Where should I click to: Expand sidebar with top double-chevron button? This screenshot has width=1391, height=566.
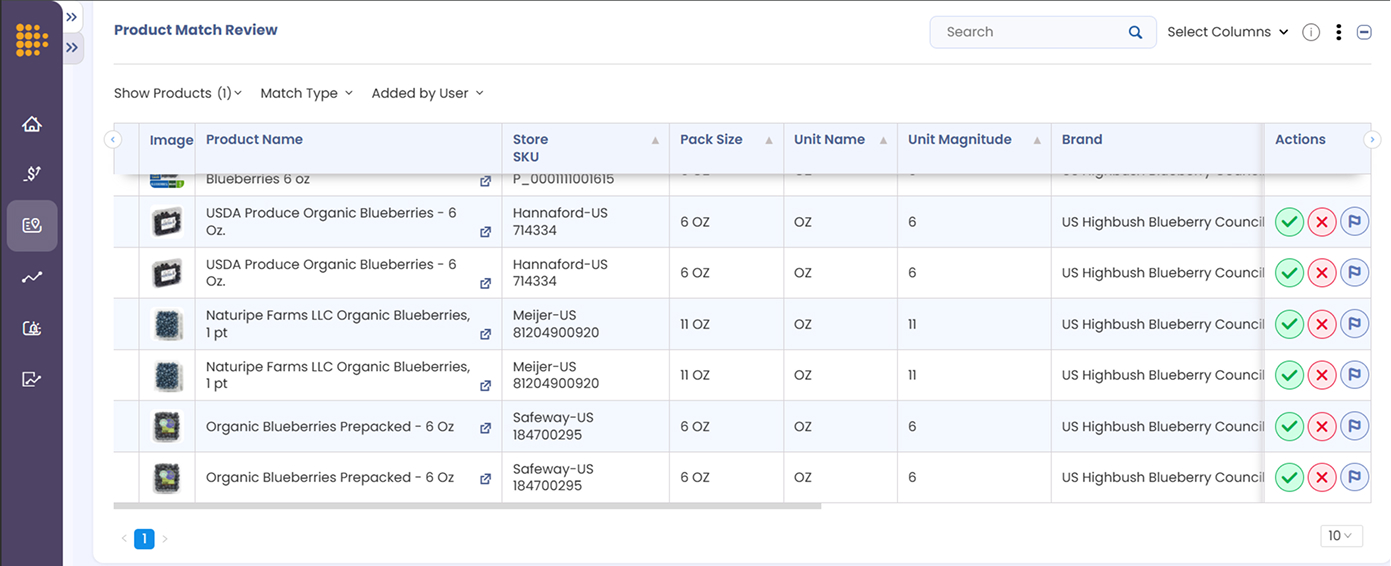[x=72, y=17]
